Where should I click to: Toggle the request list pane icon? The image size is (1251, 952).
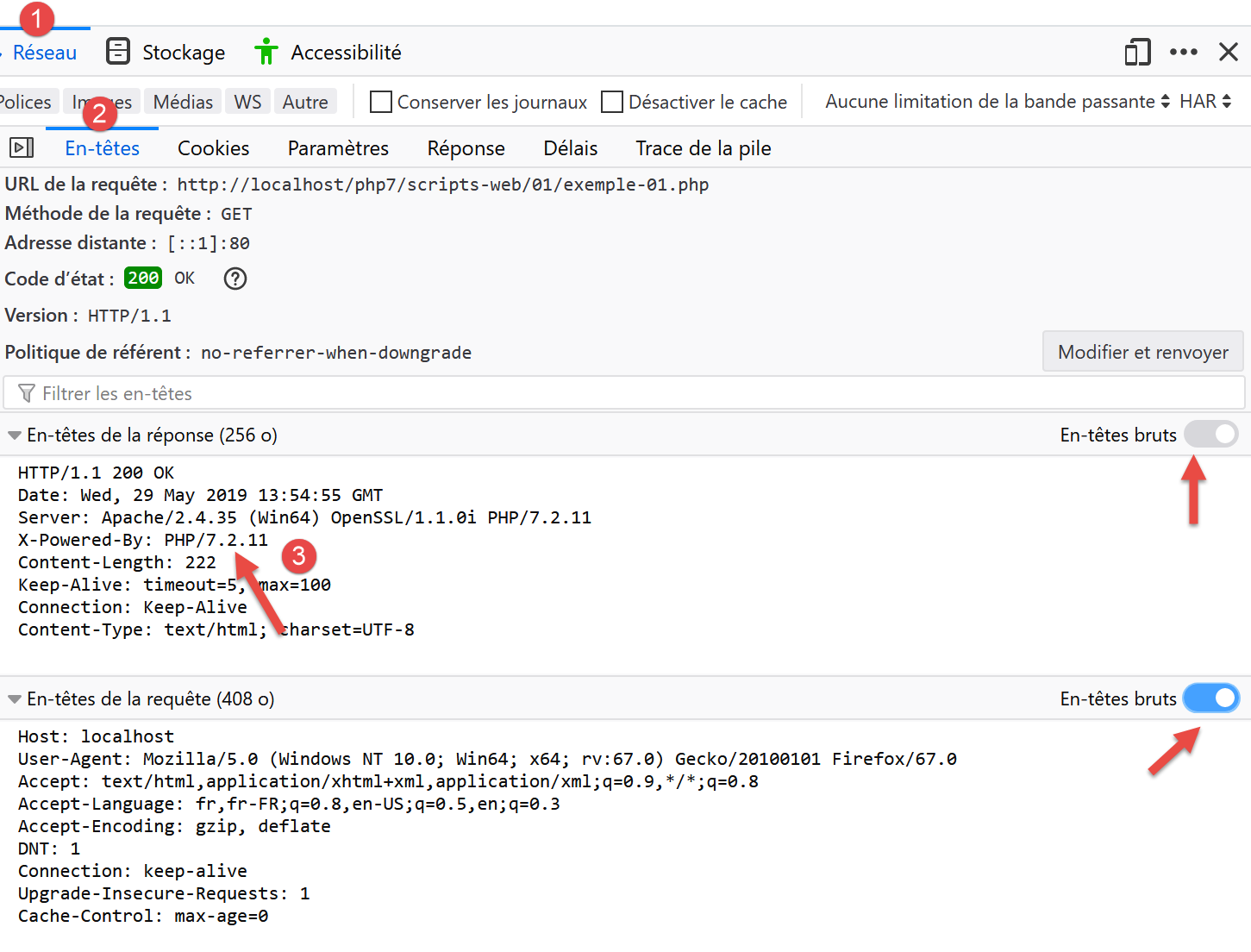point(22,147)
